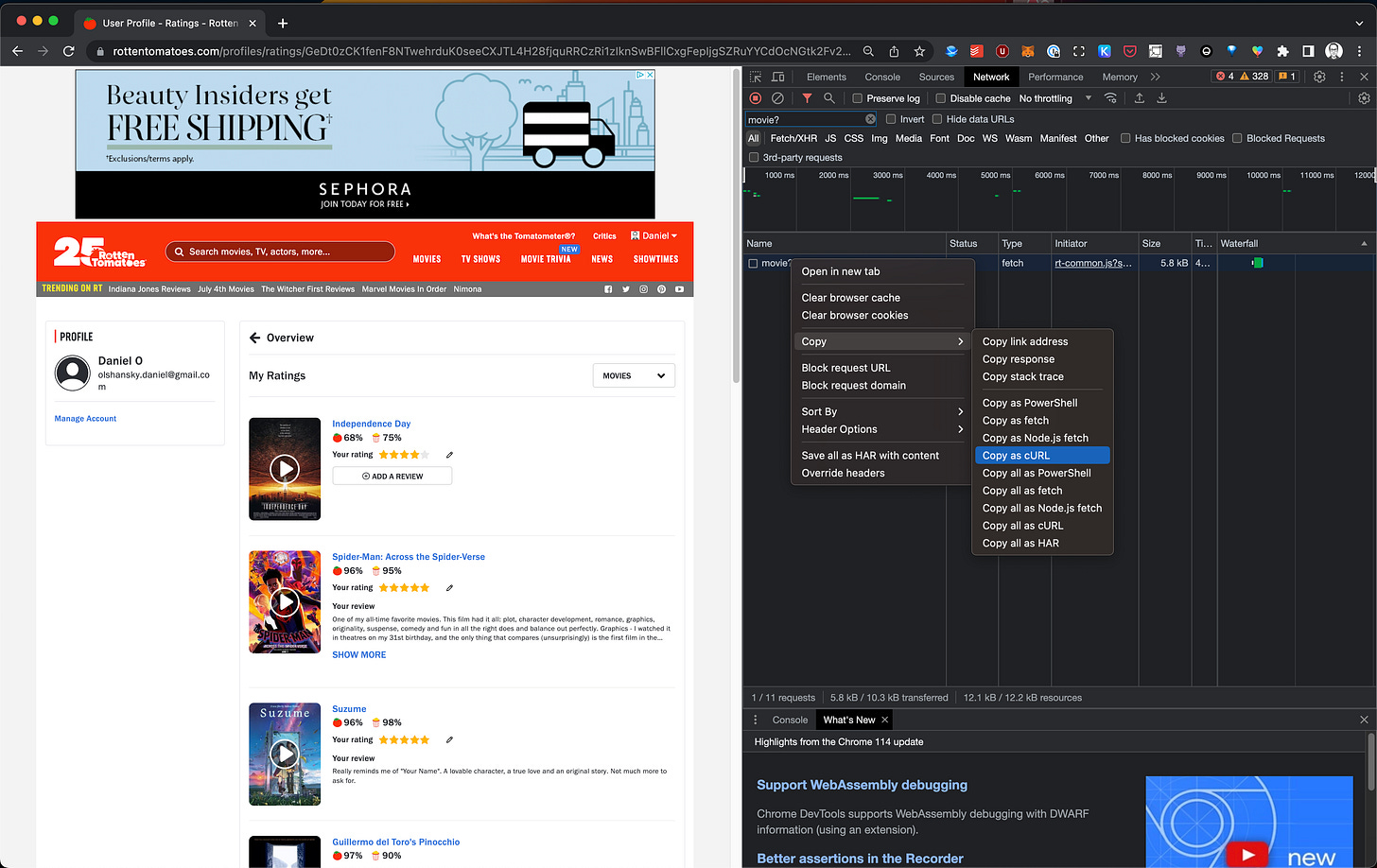Show more DevTools tabs chevron
The height and width of the screenshot is (868, 1377).
[1156, 77]
